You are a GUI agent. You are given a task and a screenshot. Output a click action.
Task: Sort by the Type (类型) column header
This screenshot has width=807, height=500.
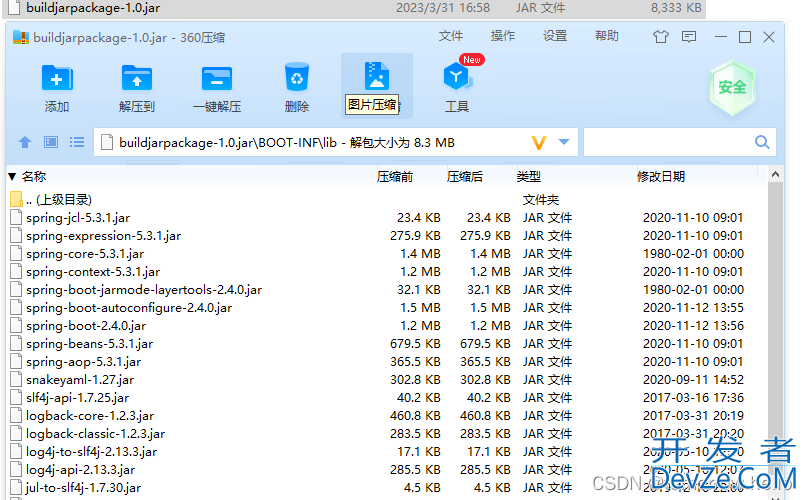(x=529, y=177)
